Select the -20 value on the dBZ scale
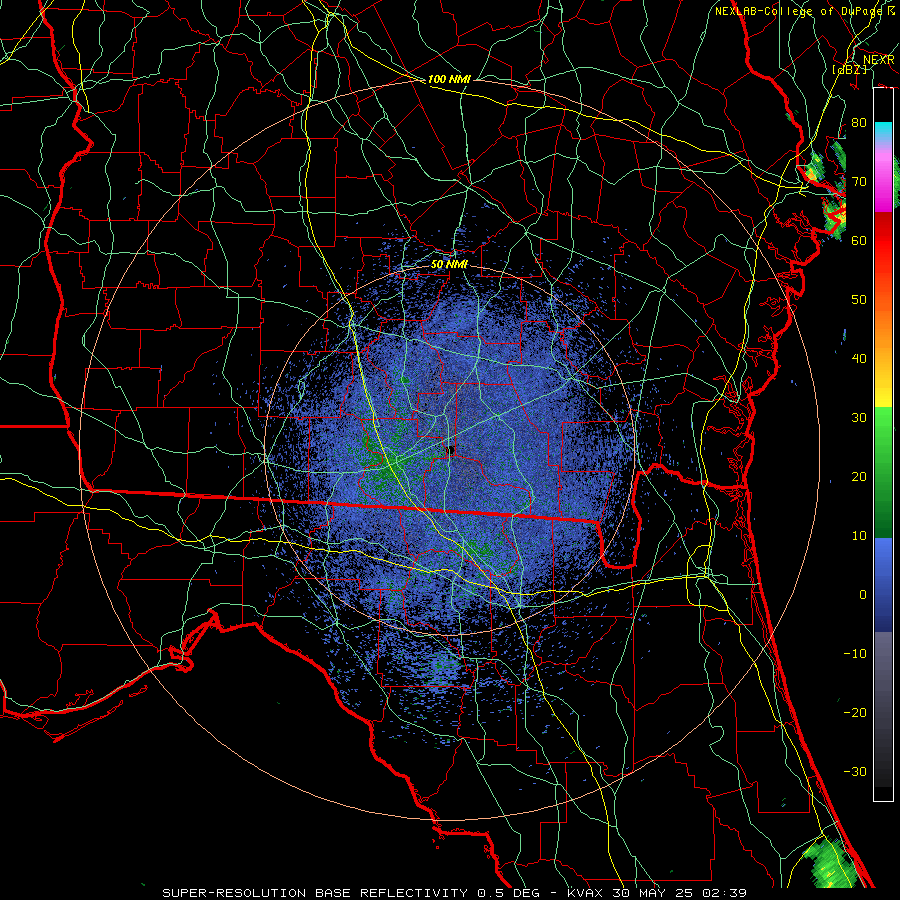900x900 pixels. pyautogui.click(x=855, y=713)
